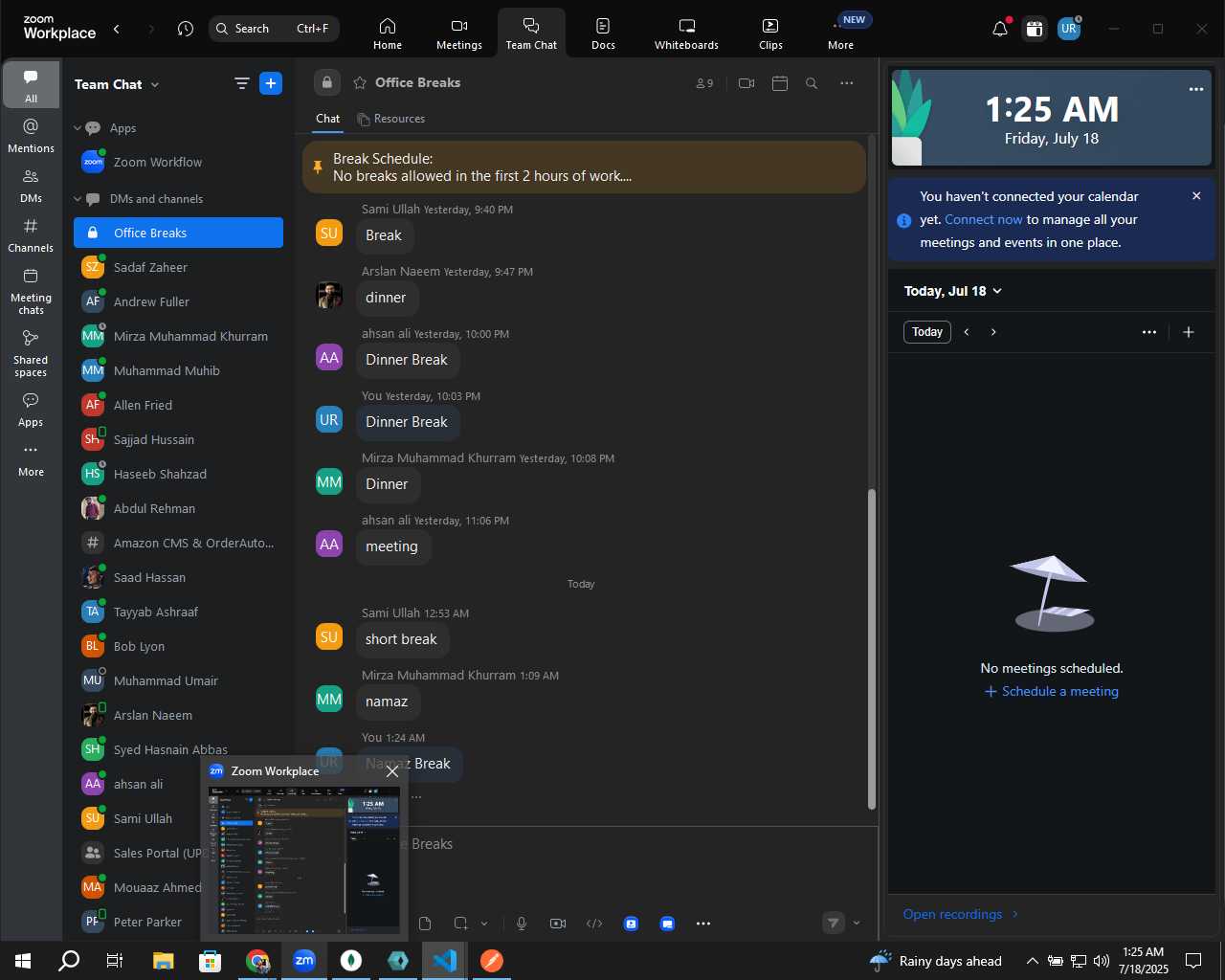
Task: Expand the Team Chat dropdown
Action: click(x=155, y=85)
